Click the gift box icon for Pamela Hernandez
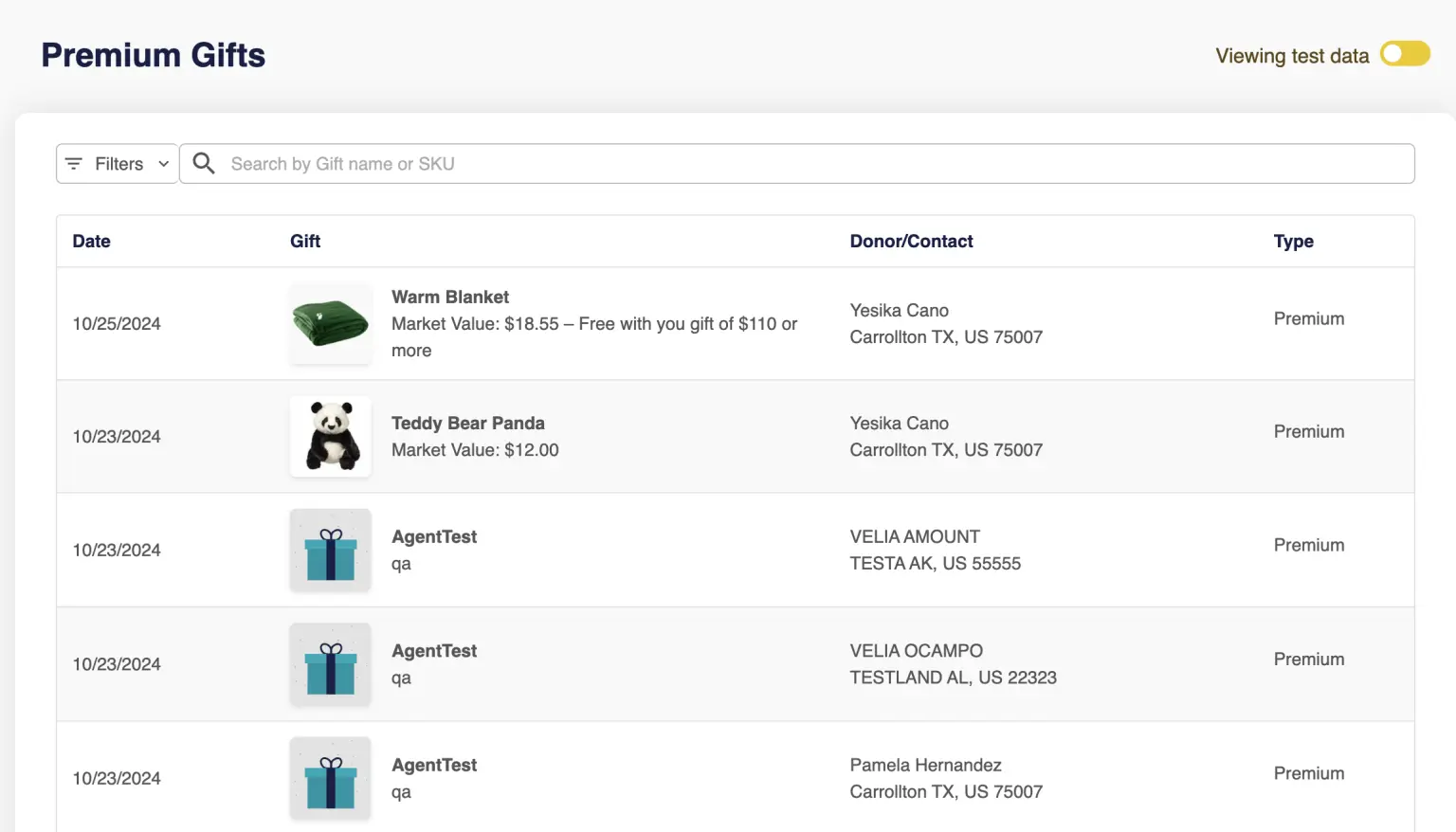The image size is (1456, 832). point(330,777)
